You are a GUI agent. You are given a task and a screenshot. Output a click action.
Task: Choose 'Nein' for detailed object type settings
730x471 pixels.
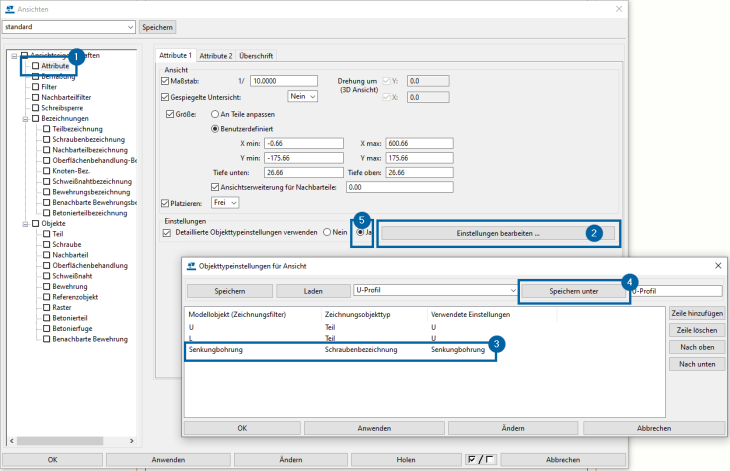coord(327,232)
